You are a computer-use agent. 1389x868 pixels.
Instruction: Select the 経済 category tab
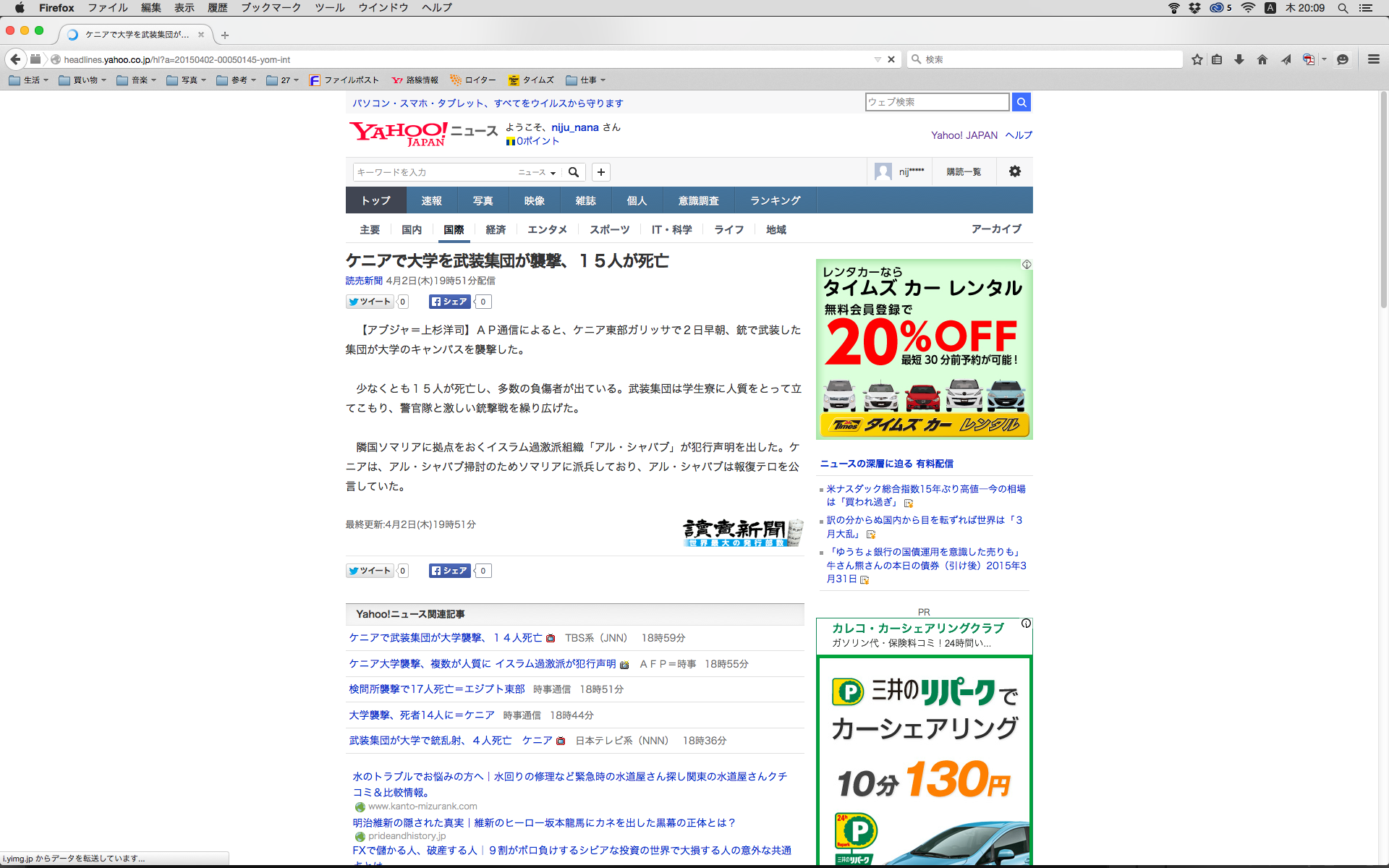pos(496,229)
